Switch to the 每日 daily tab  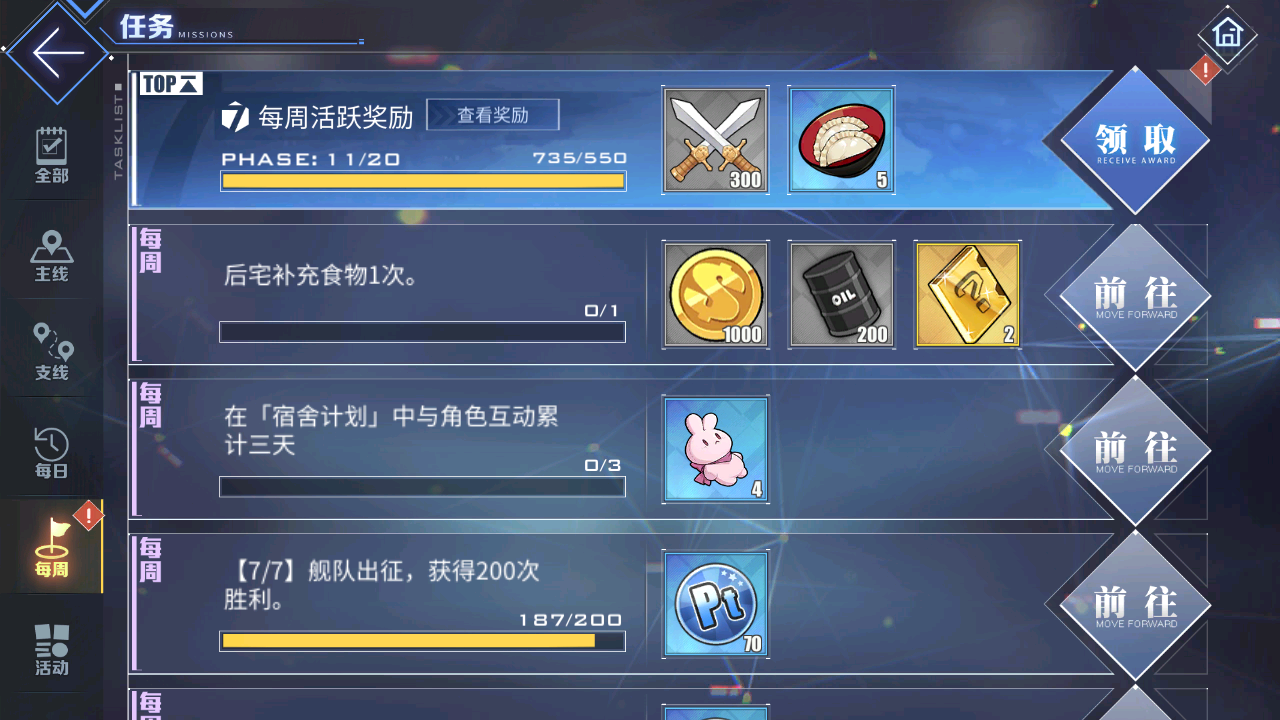[x=52, y=451]
